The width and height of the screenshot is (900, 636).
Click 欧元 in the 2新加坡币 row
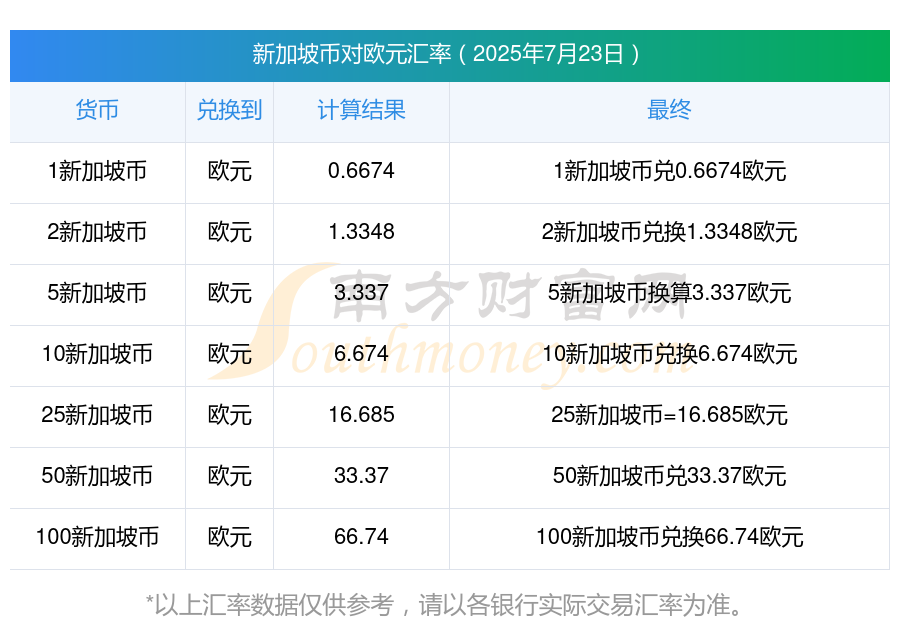pos(229,232)
